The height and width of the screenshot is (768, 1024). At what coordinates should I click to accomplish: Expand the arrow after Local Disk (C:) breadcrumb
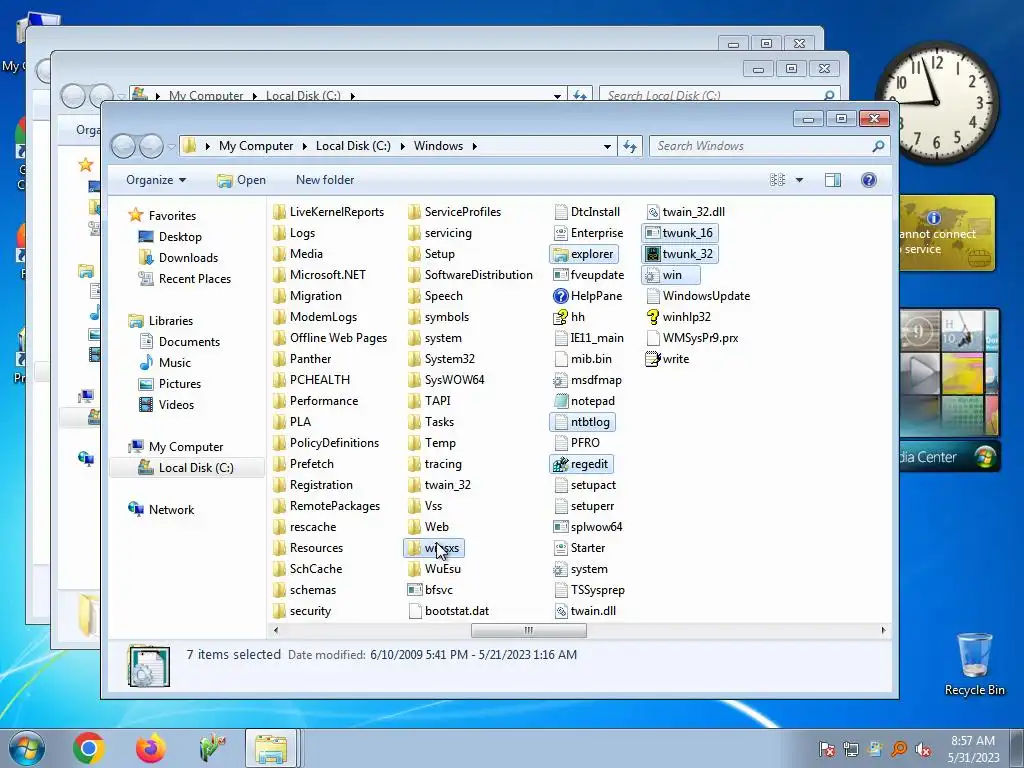tap(402, 146)
